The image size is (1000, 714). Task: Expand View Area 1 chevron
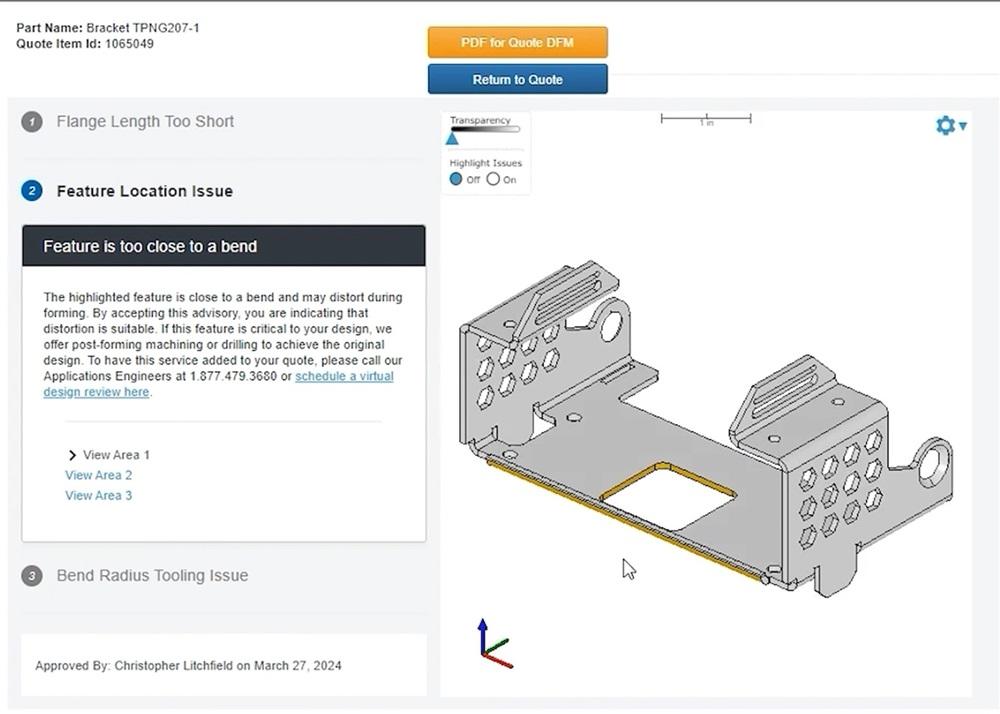point(72,455)
